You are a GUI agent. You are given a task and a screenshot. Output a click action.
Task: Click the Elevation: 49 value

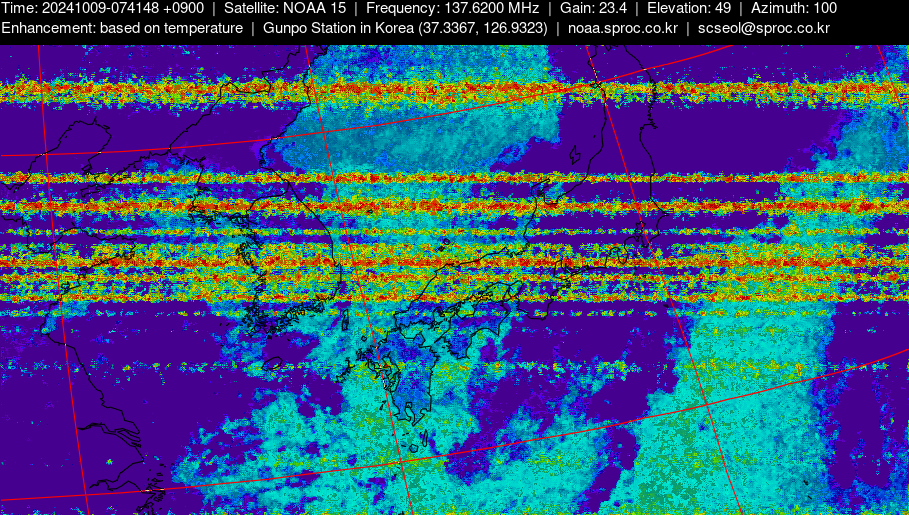[689, 8]
